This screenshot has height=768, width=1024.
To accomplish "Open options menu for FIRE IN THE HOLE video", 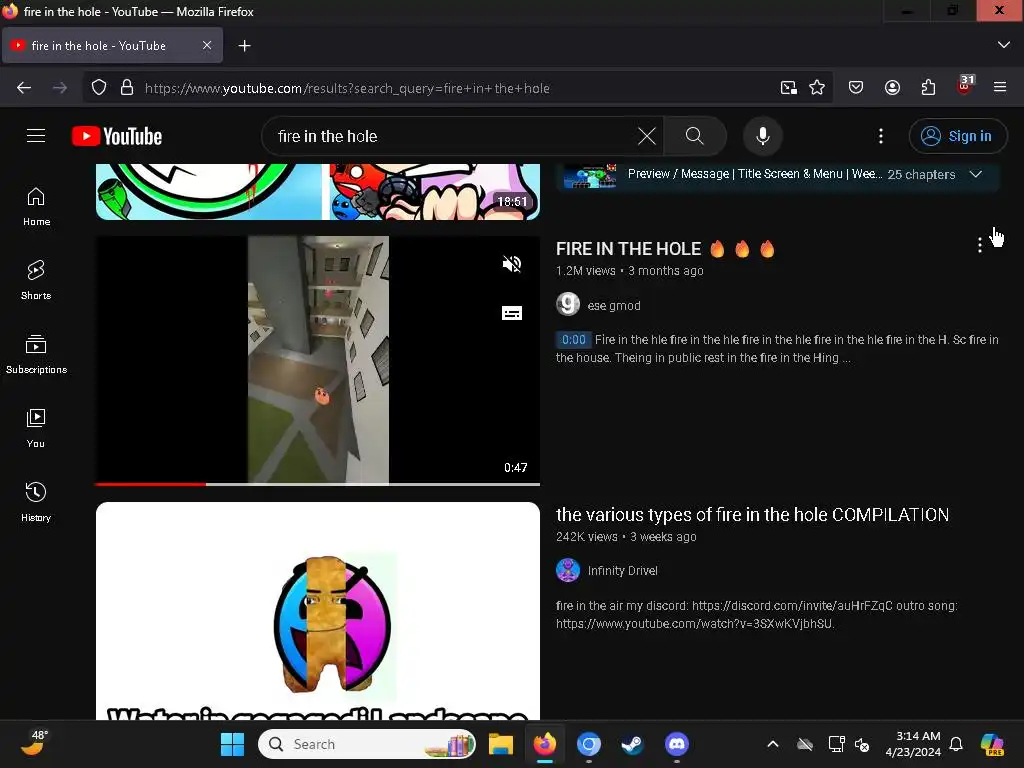I will point(979,246).
